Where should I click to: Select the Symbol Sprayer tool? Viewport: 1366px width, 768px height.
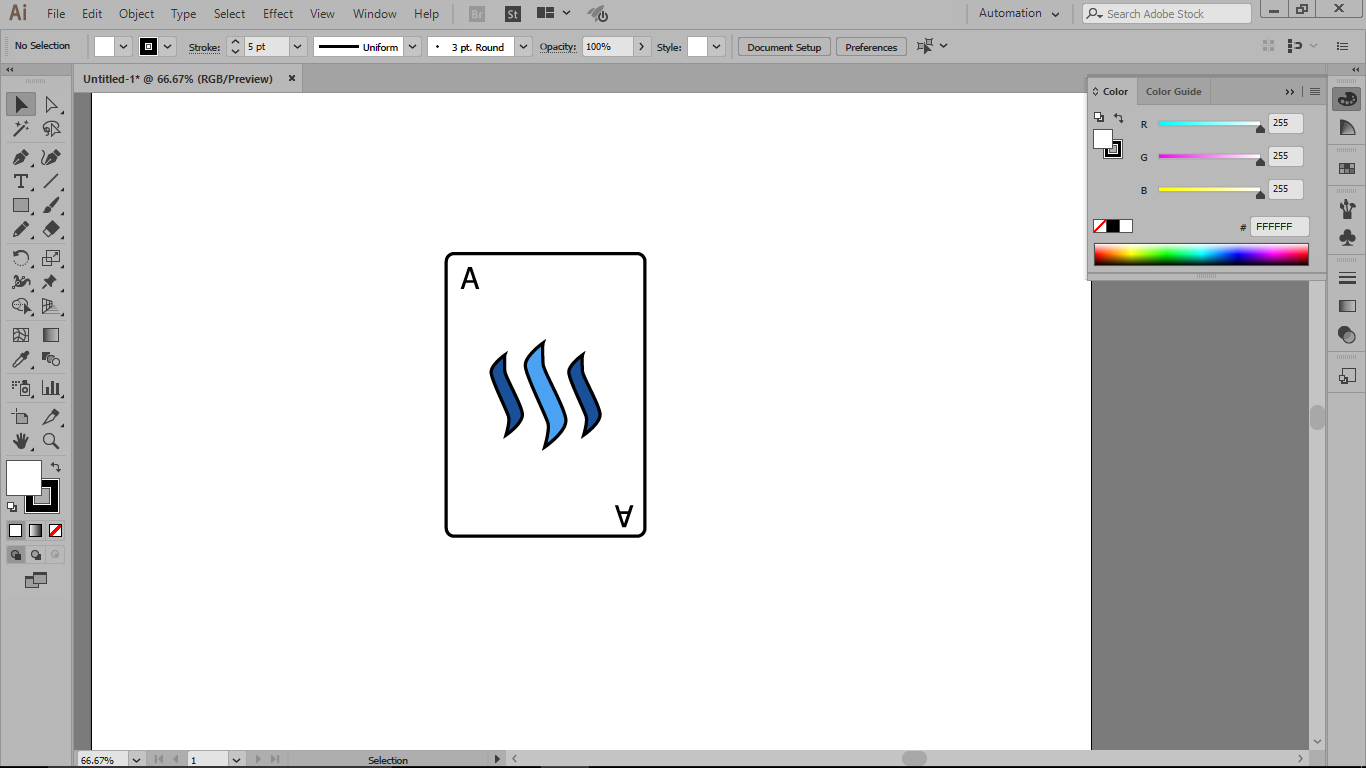(21, 388)
